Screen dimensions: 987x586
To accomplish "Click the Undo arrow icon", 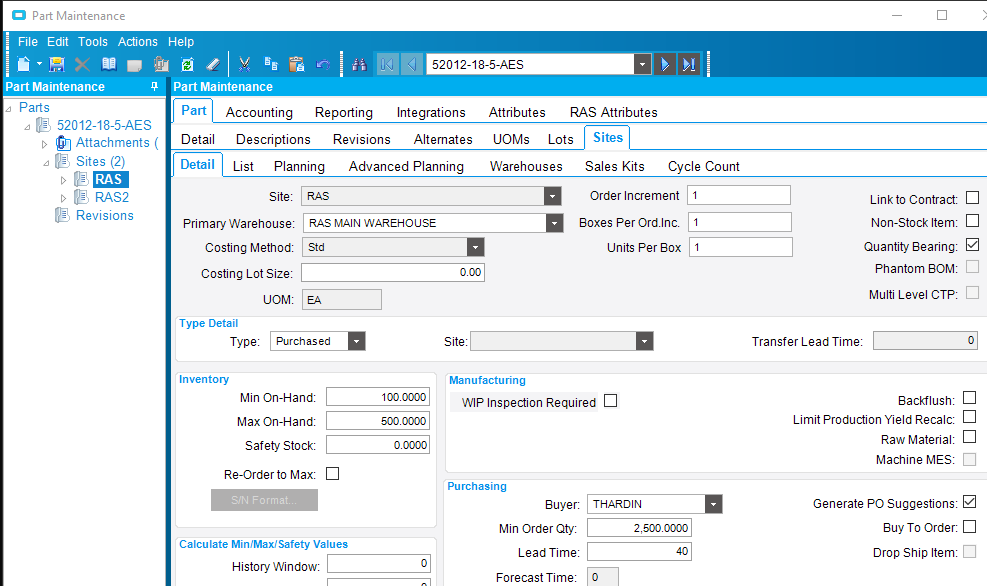I will [x=323, y=64].
